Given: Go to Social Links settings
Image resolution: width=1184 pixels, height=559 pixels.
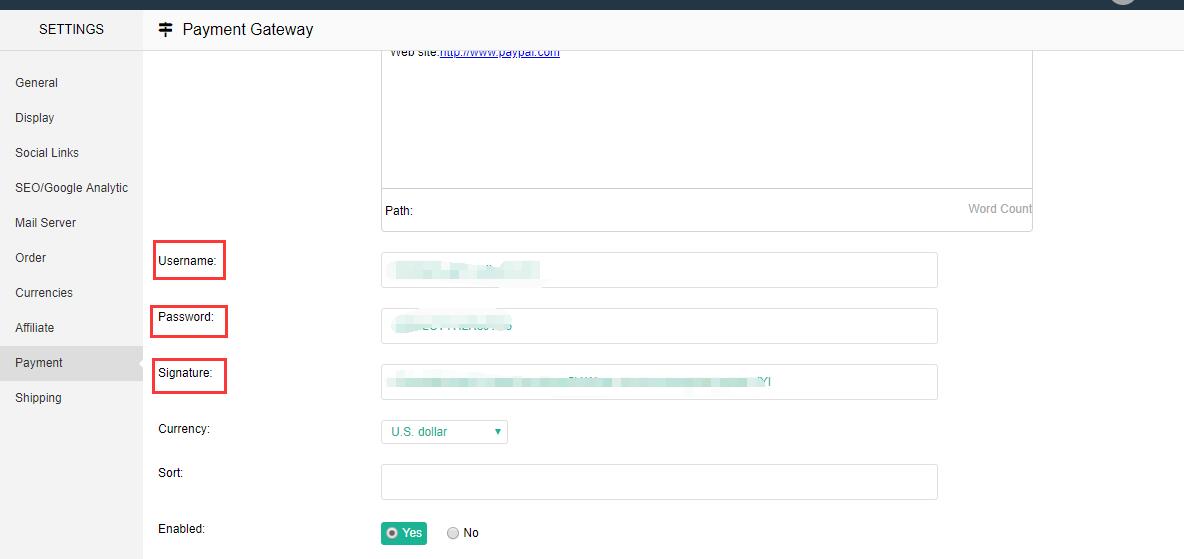Looking at the screenshot, I should point(47,153).
